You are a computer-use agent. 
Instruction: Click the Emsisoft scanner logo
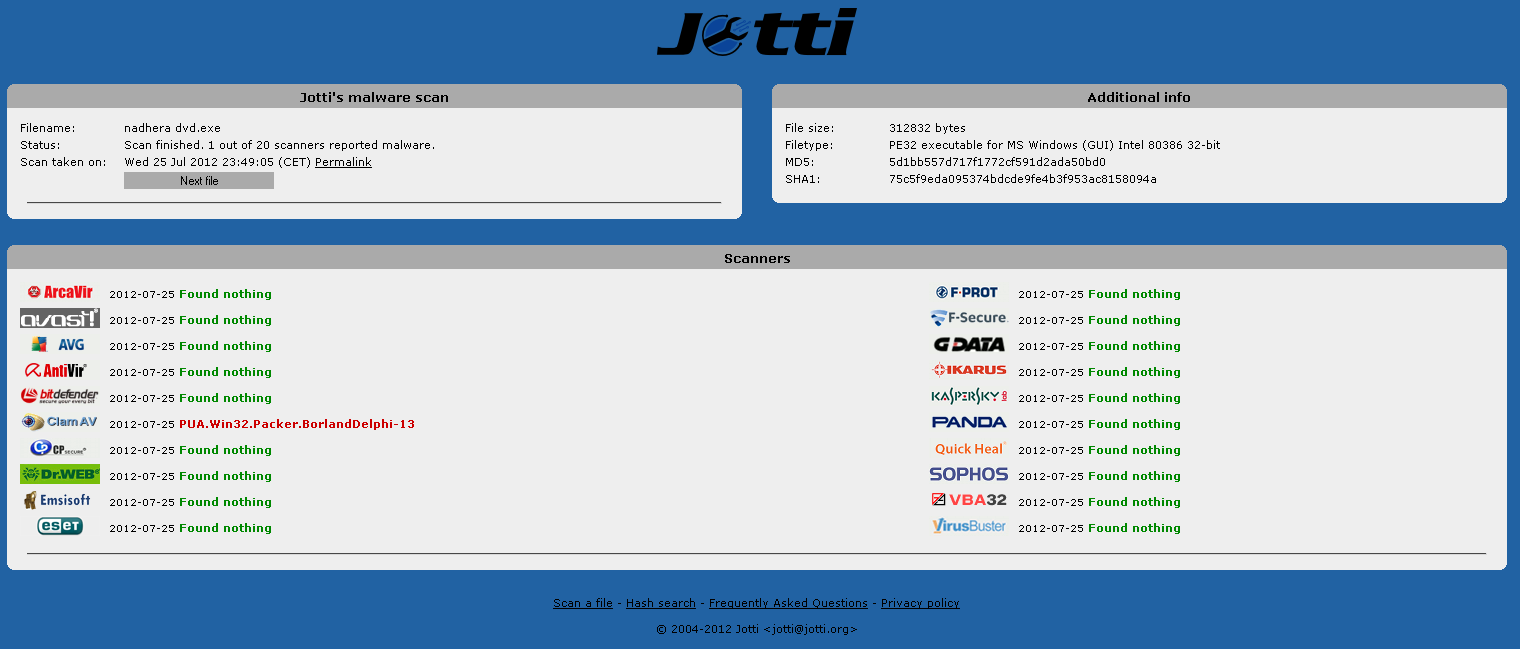pos(58,500)
